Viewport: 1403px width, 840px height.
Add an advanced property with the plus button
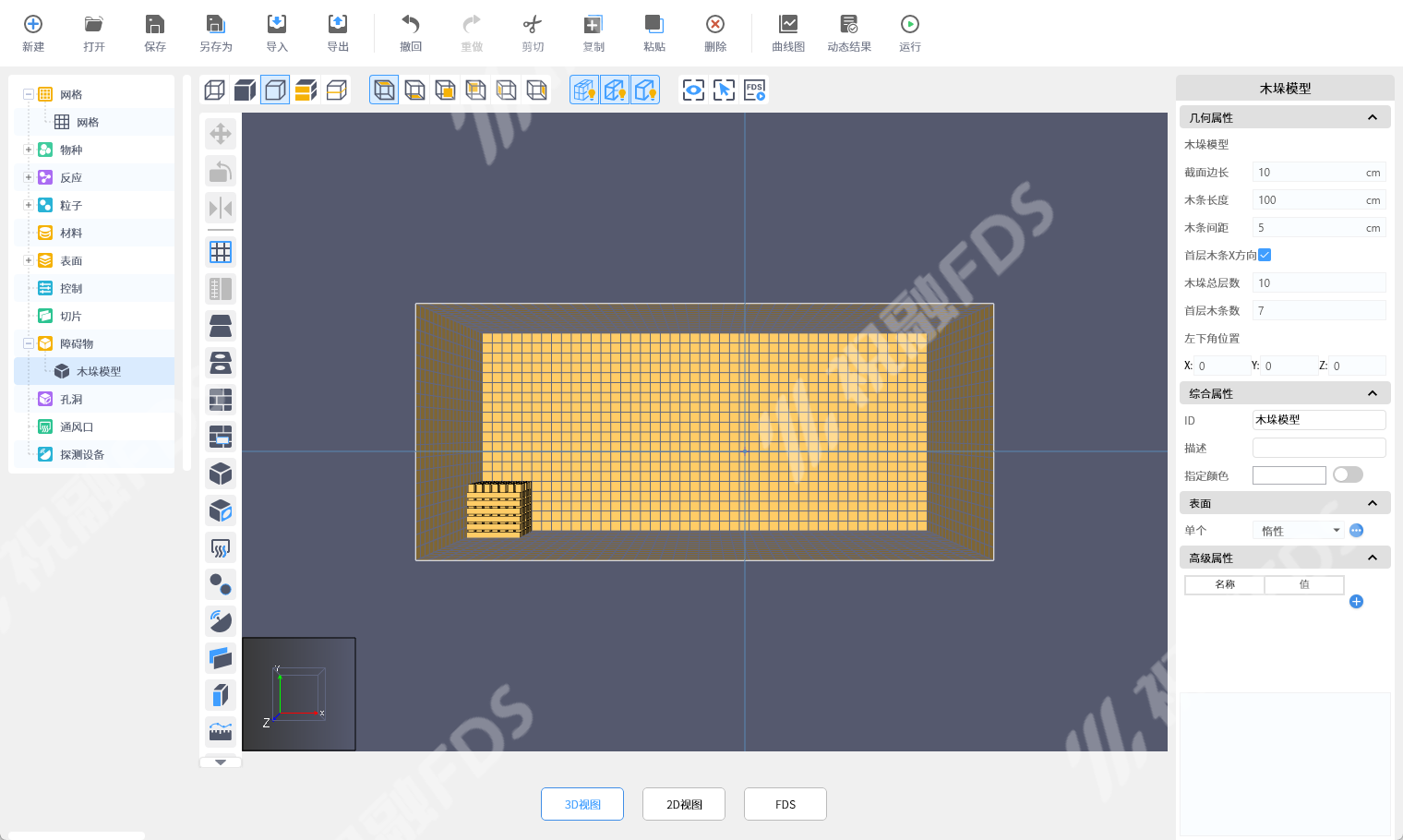(x=1356, y=602)
